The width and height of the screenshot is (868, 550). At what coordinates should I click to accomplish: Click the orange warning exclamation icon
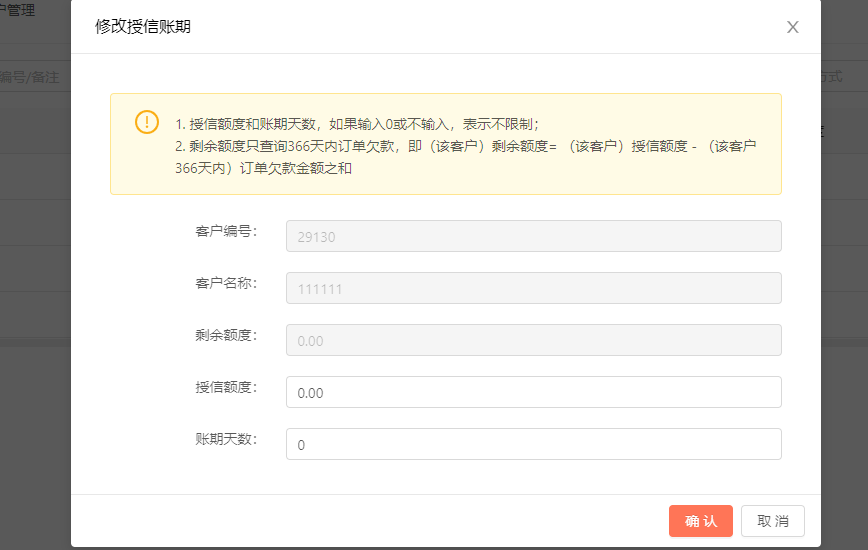(147, 122)
